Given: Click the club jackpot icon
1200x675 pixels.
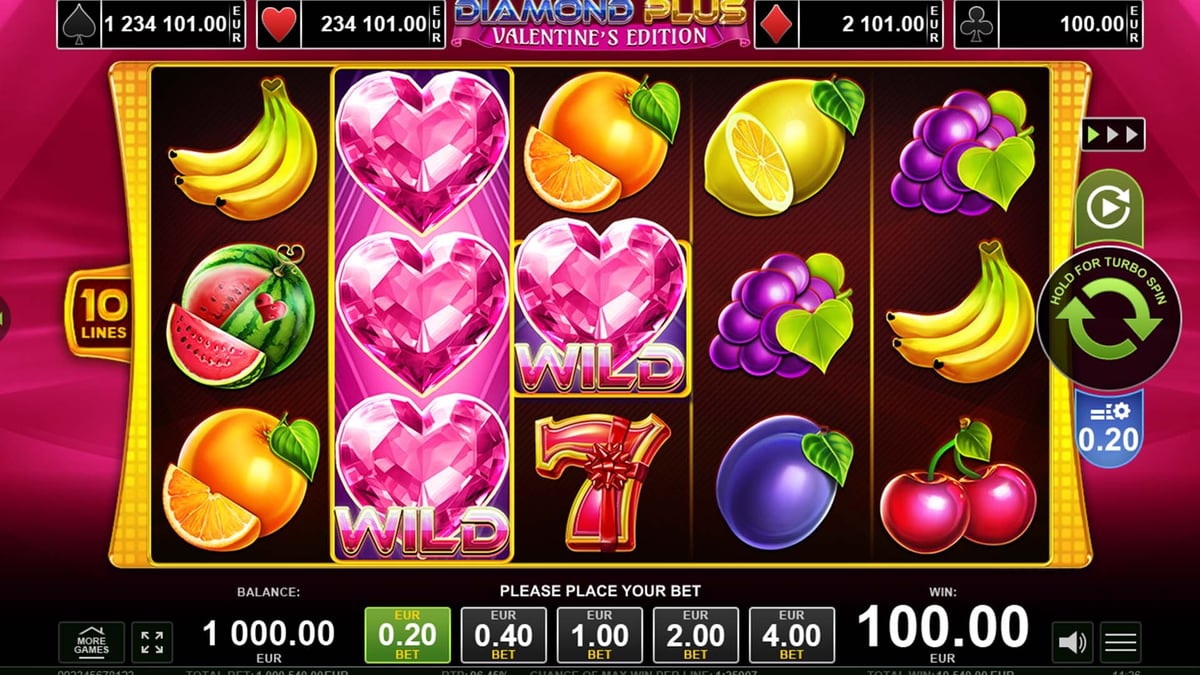Looking at the screenshot, I should 977,23.
